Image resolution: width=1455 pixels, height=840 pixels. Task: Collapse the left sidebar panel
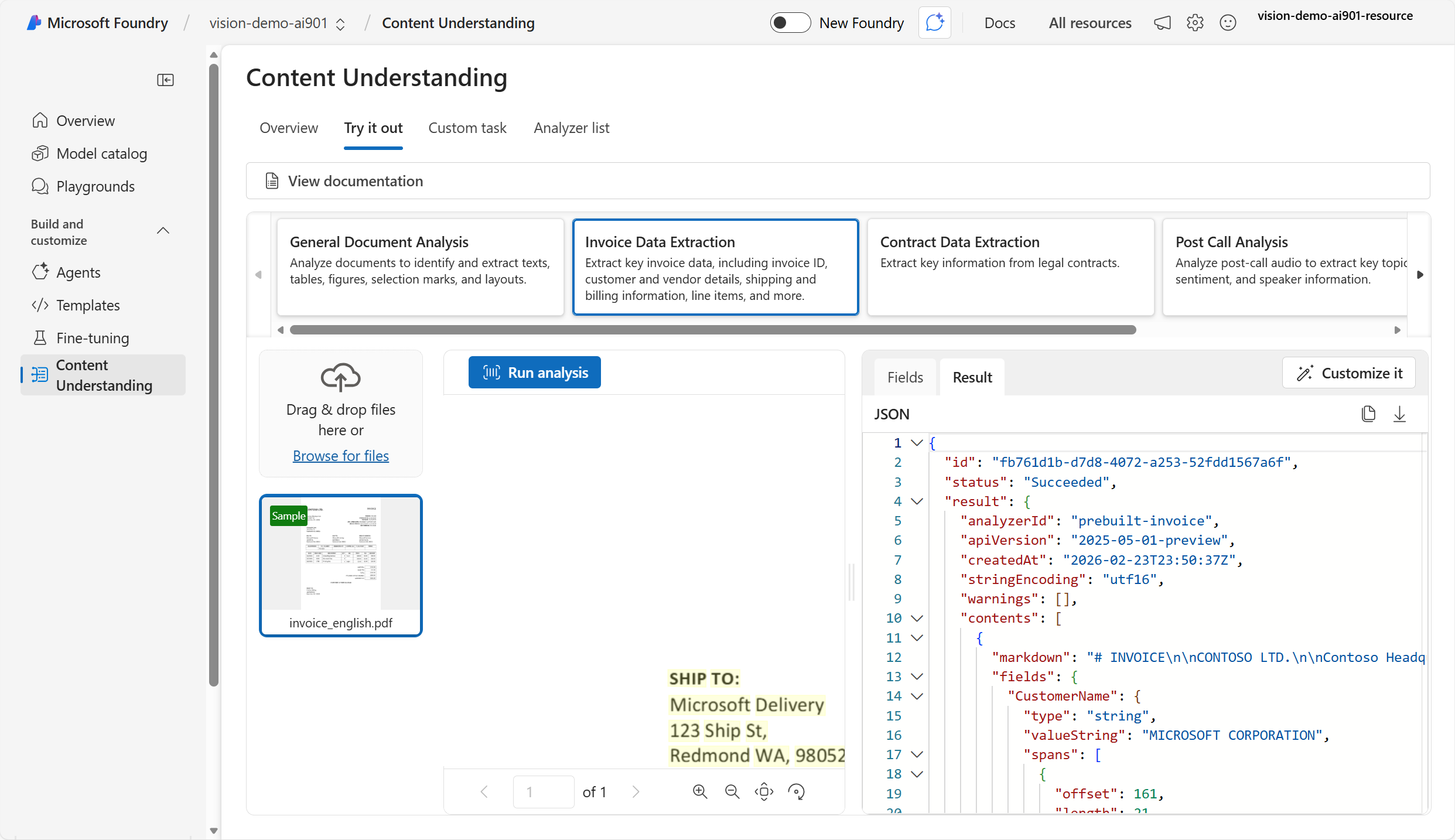pyautogui.click(x=165, y=80)
